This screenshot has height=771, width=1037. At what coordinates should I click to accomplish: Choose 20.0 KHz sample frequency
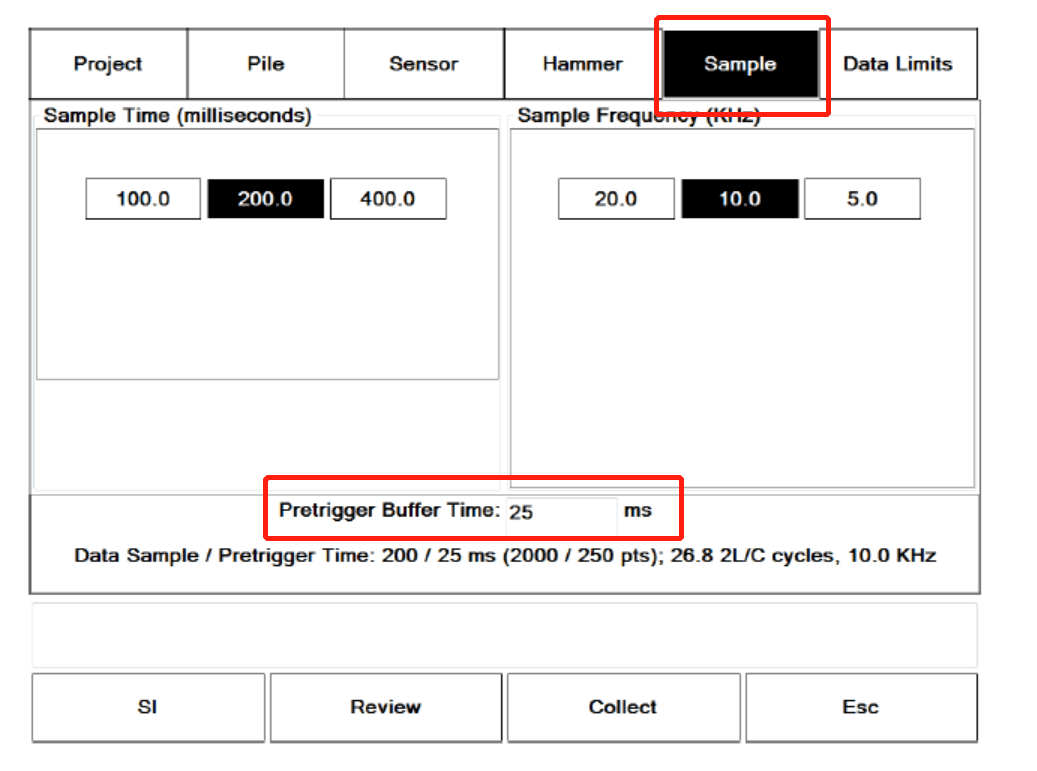pos(615,199)
